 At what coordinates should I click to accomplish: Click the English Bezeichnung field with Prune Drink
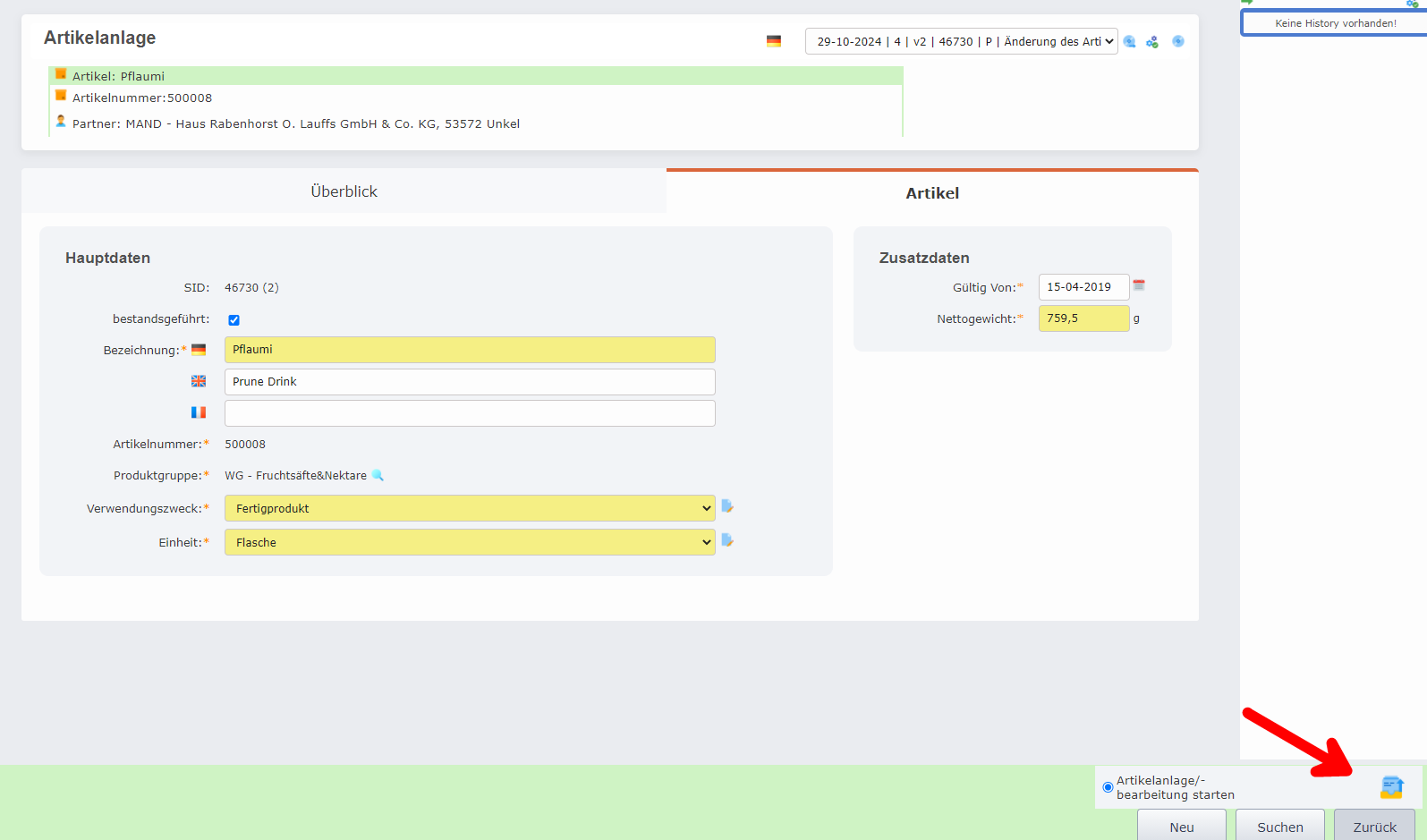pos(470,382)
